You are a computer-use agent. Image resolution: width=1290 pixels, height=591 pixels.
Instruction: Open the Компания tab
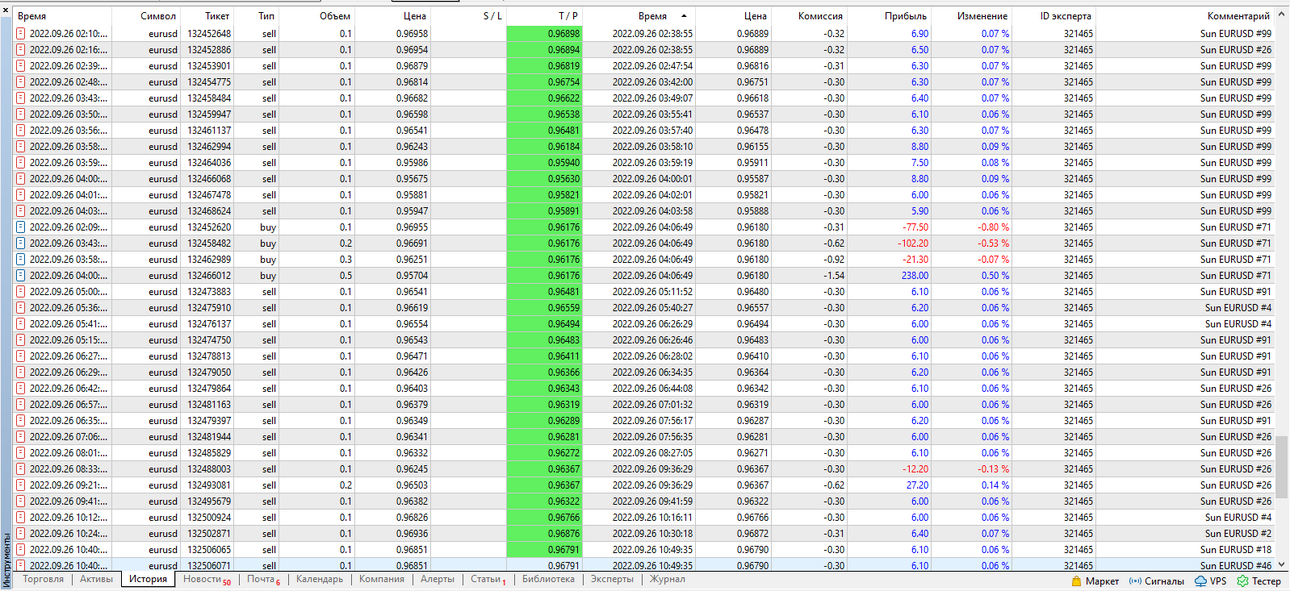(381, 579)
